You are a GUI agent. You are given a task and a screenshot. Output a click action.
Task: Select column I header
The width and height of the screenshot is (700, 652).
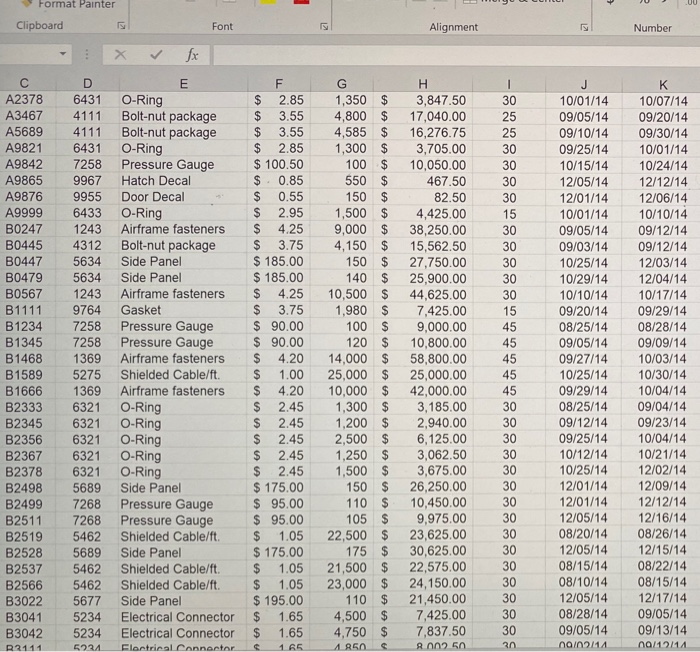(x=509, y=84)
